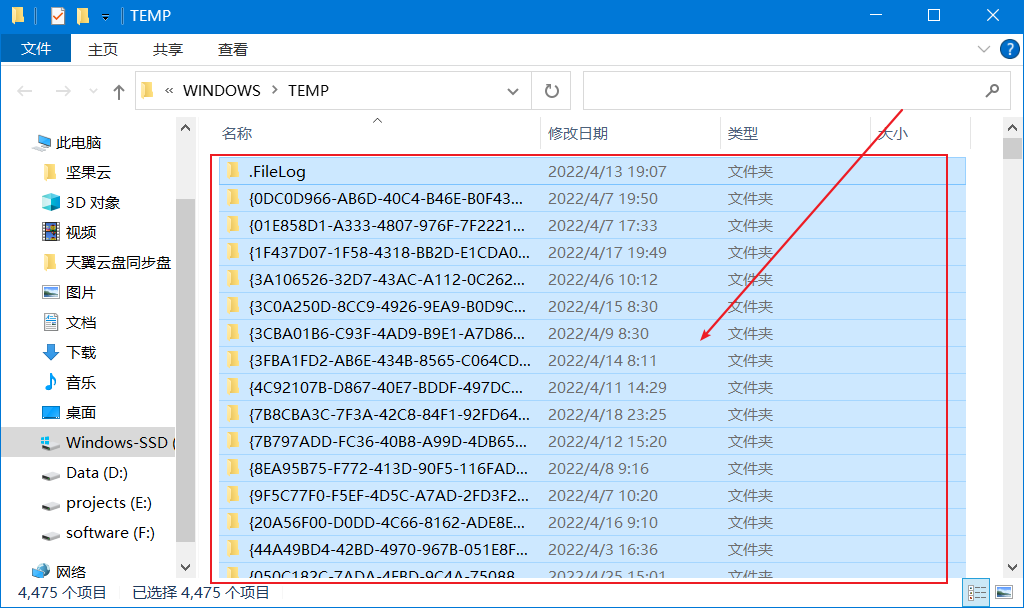
Task: Open 桌面 in the sidebar
Action: coord(81,413)
